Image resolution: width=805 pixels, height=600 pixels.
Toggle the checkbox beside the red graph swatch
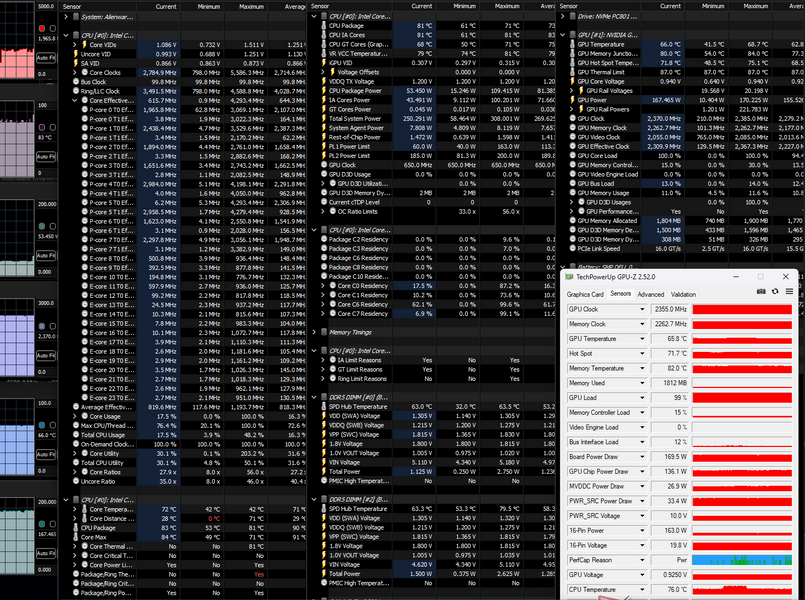pyautogui.click(x=52, y=28)
